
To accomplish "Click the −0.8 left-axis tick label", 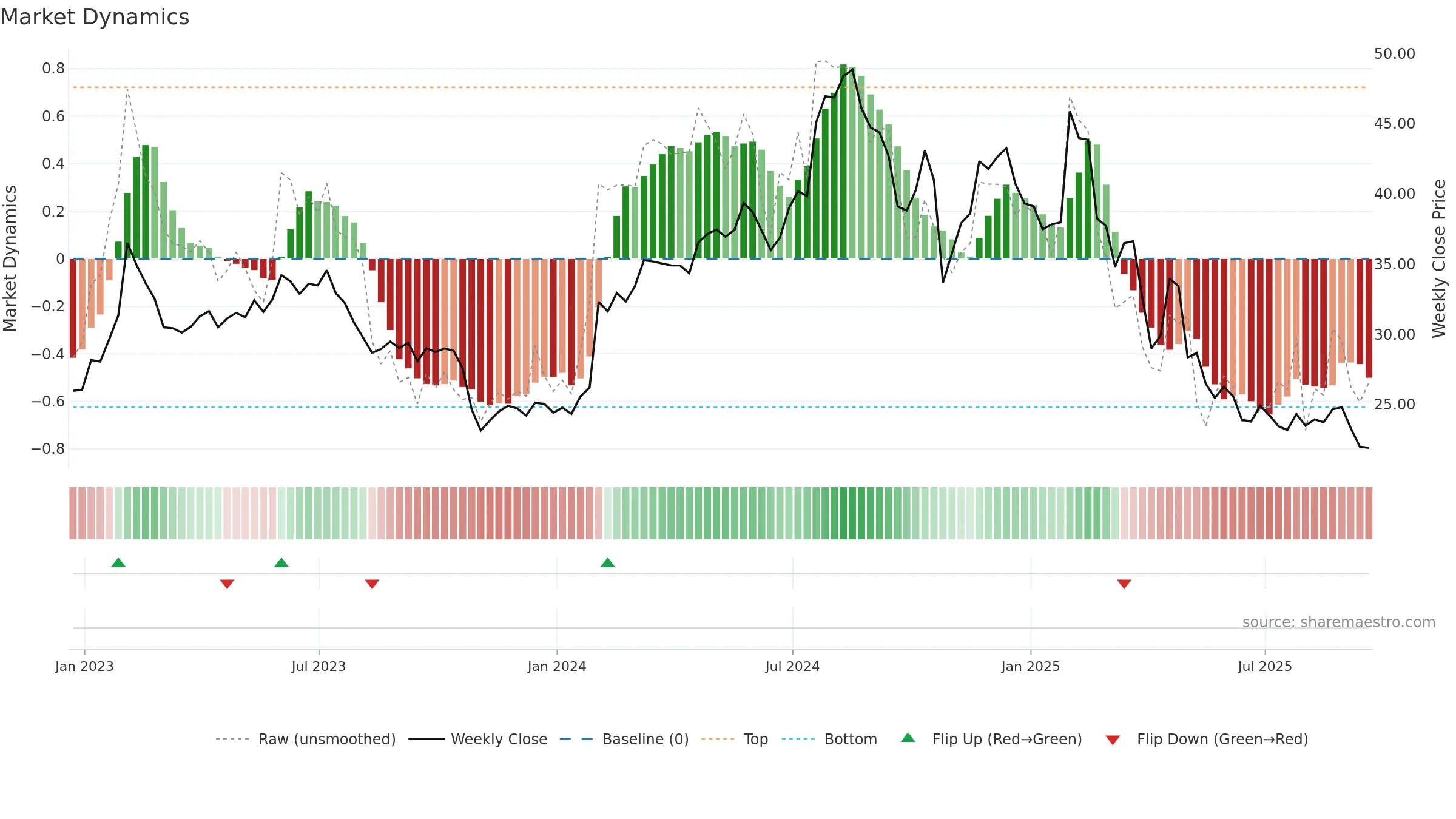I will [48, 449].
